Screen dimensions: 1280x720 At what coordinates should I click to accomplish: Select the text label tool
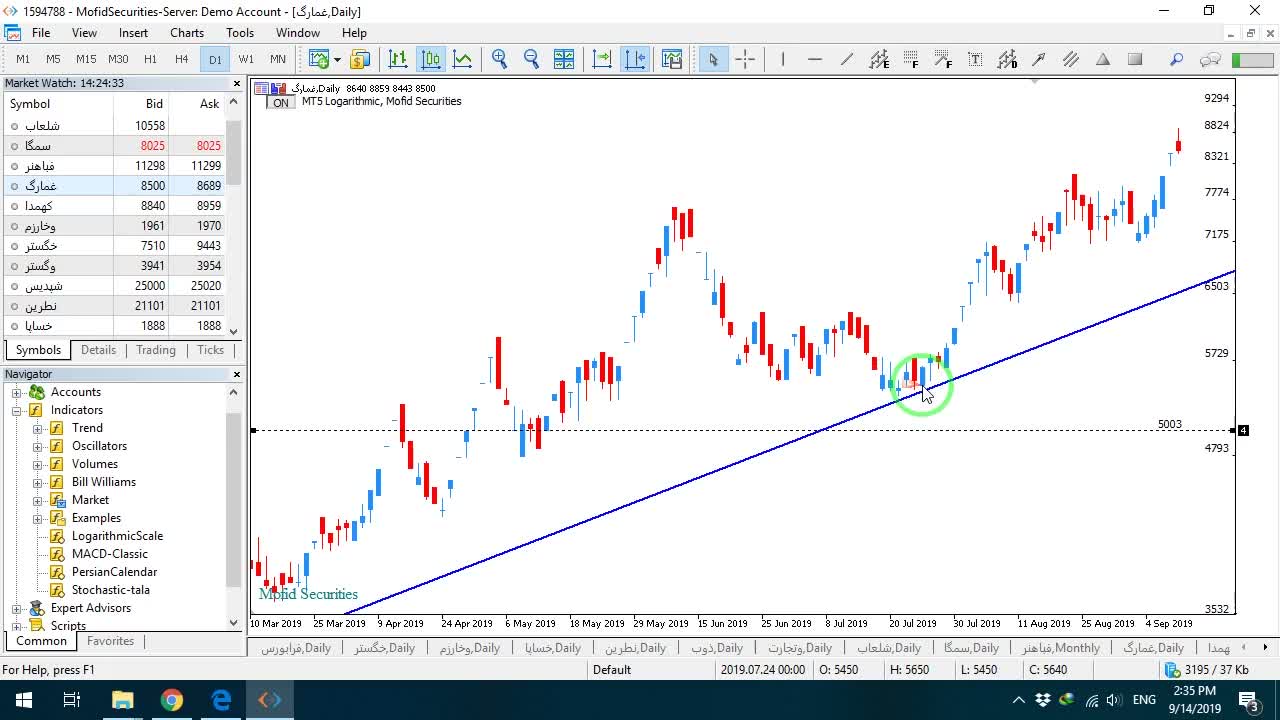(975, 59)
